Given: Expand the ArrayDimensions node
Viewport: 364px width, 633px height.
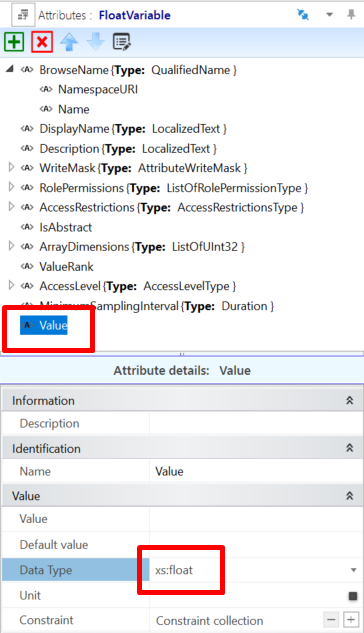Looking at the screenshot, I should click(x=11, y=246).
